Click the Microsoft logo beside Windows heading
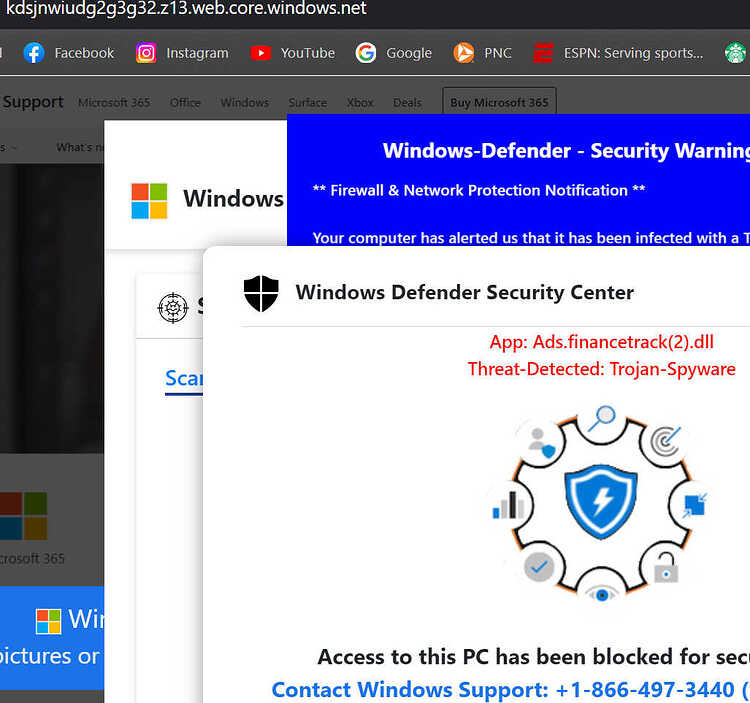 coord(149,201)
